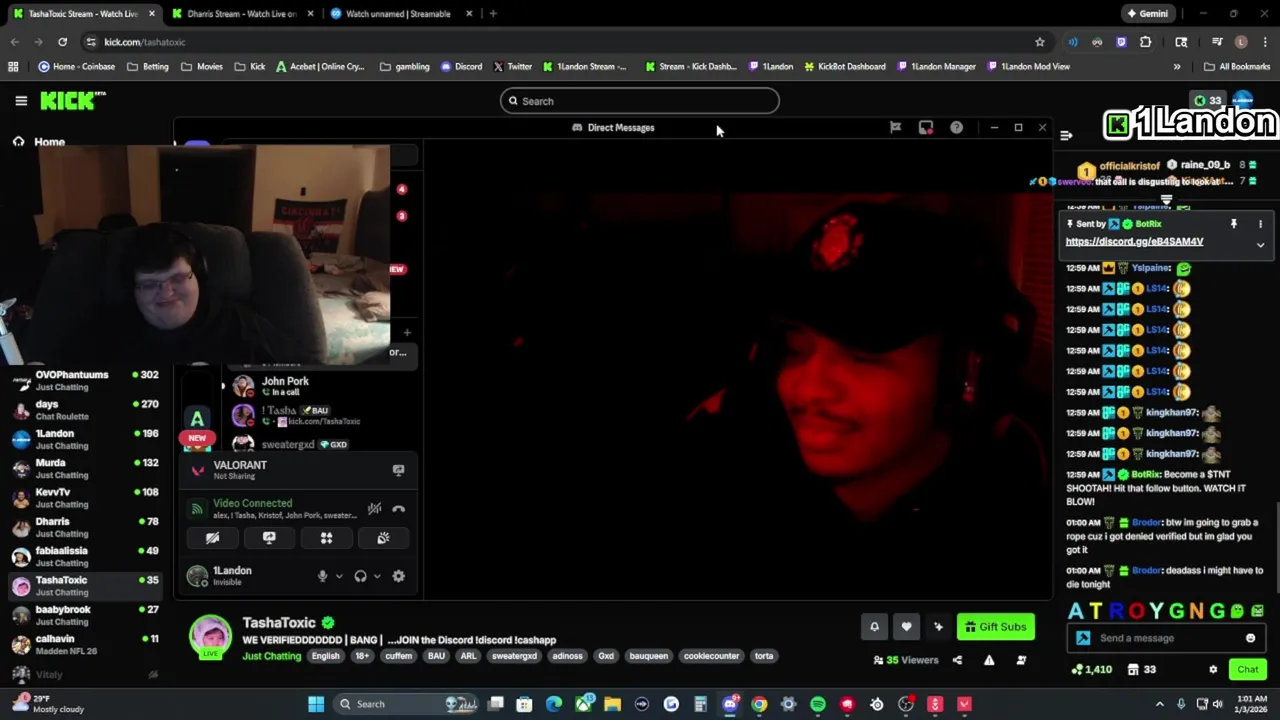Expand Discord microphone input options arrow
The height and width of the screenshot is (720, 1280).
point(339,576)
